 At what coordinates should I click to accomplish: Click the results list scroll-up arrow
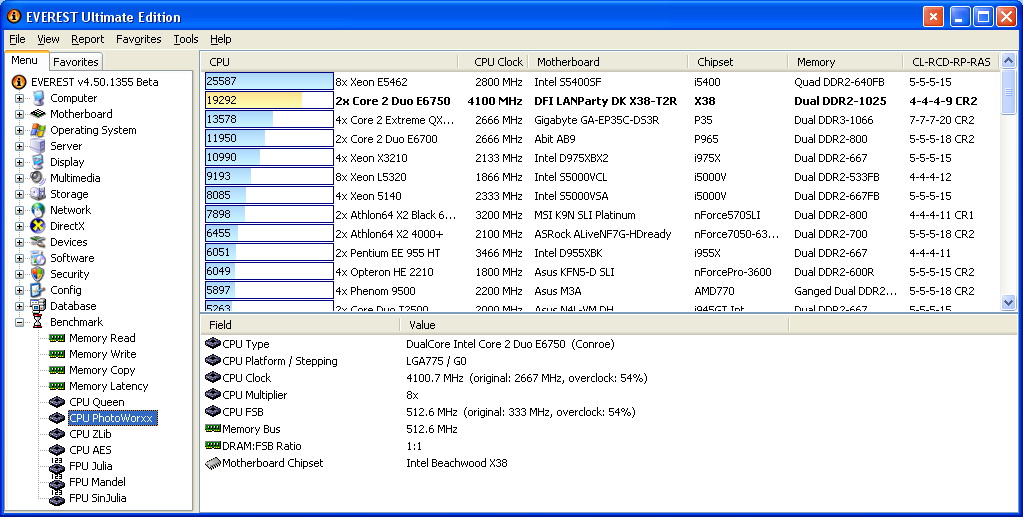click(1008, 61)
